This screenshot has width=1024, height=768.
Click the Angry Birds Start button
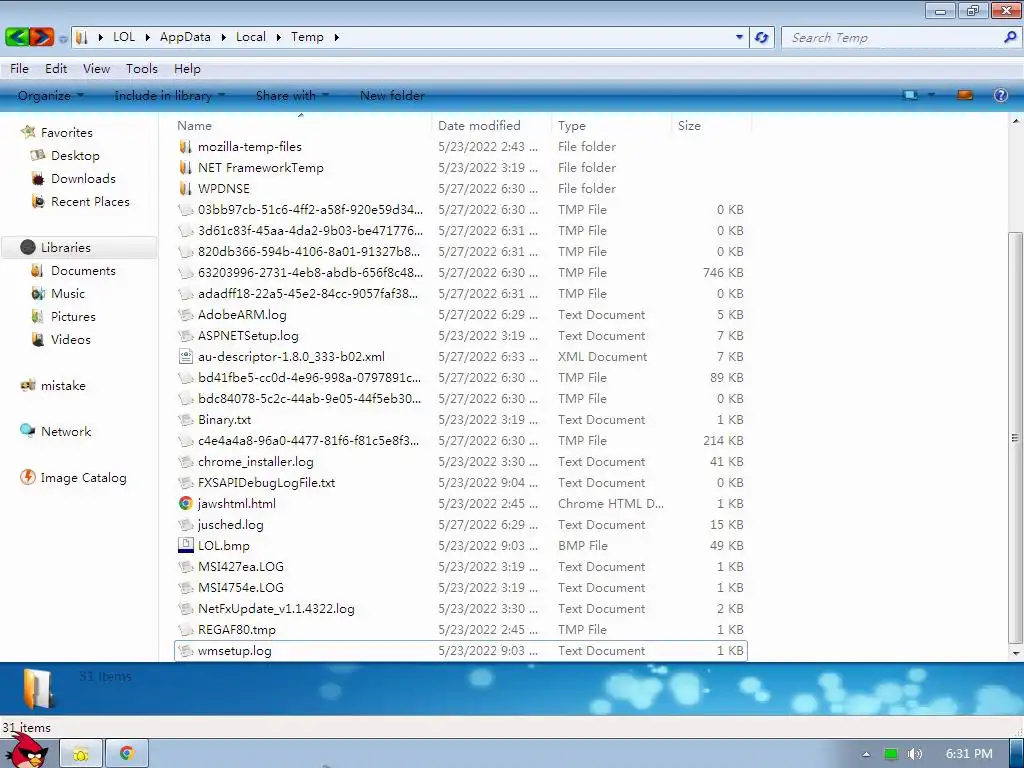coord(26,751)
